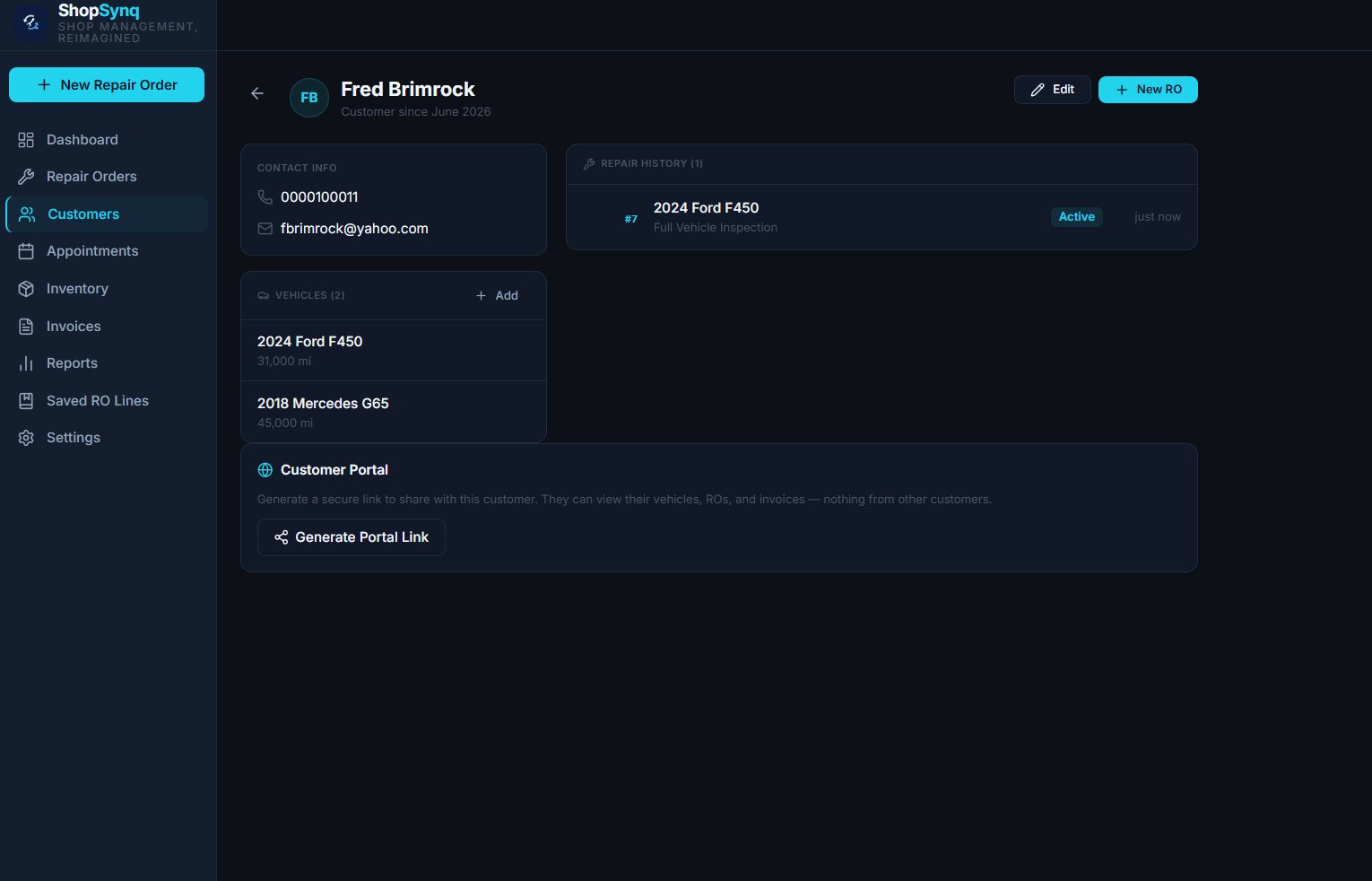Click the envelope icon beside the email
Viewport: 1372px width, 881px height.
point(265,229)
